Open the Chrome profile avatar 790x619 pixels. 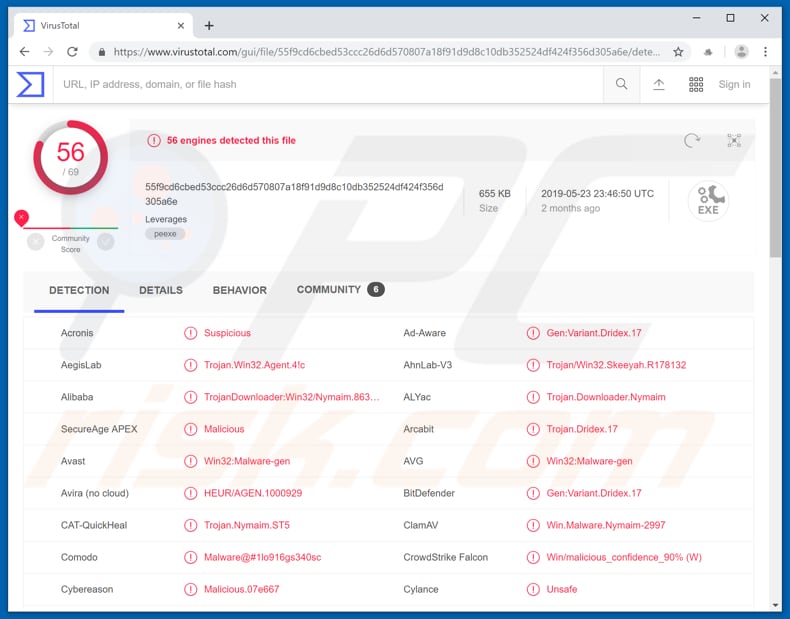click(x=741, y=52)
